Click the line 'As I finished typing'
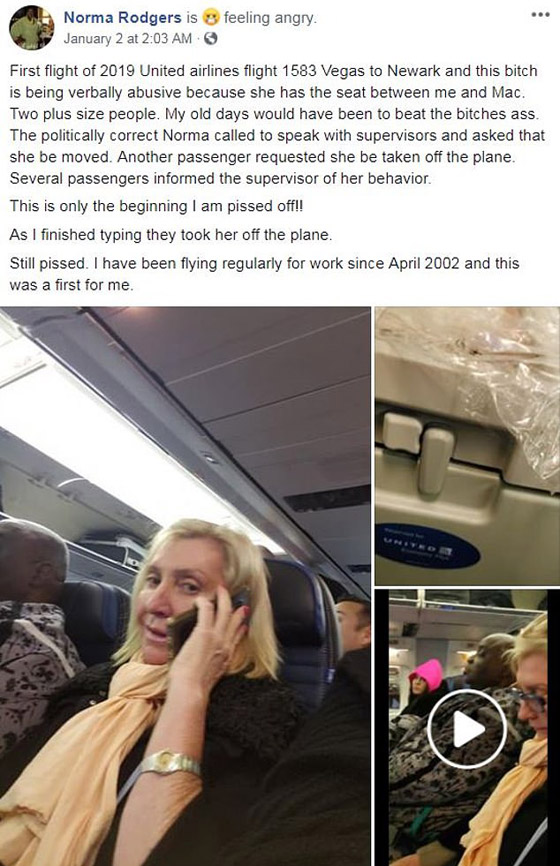This screenshot has width=560, height=866. 171,235
